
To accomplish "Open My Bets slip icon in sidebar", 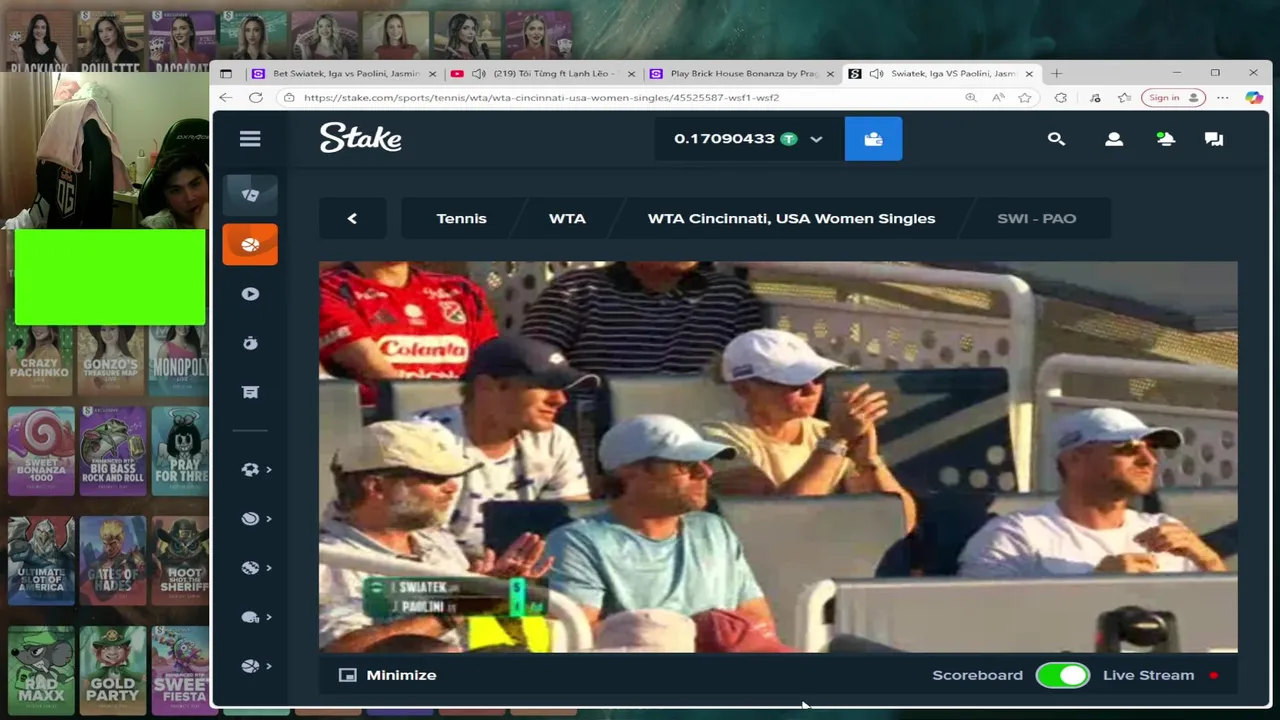I will pyautogui.click(x=250, y=392).
